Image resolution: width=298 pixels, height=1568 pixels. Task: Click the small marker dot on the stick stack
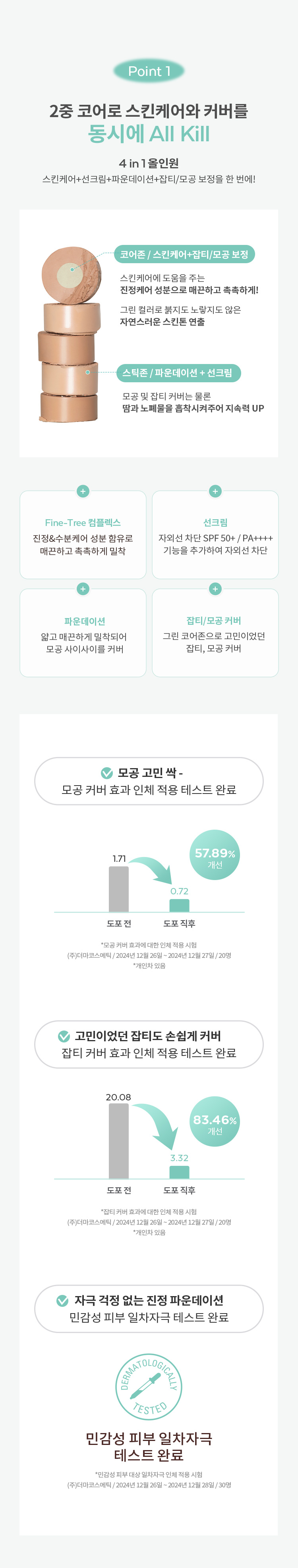[x=88, y=372]
